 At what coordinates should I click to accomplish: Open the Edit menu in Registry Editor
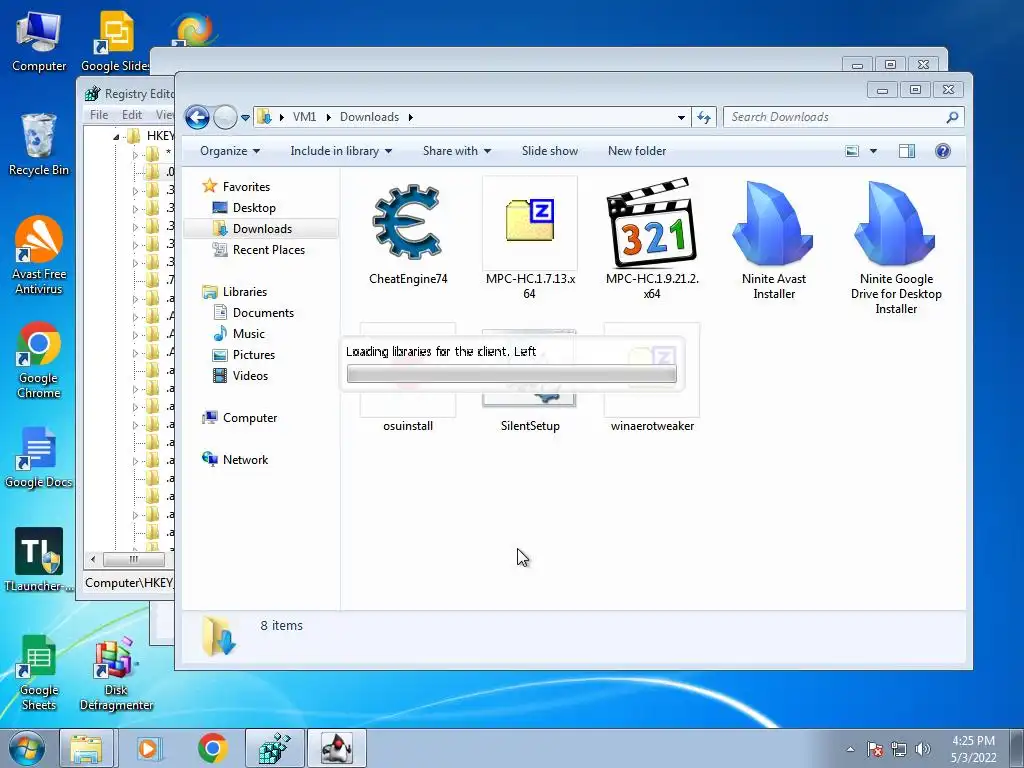(131, 115)
